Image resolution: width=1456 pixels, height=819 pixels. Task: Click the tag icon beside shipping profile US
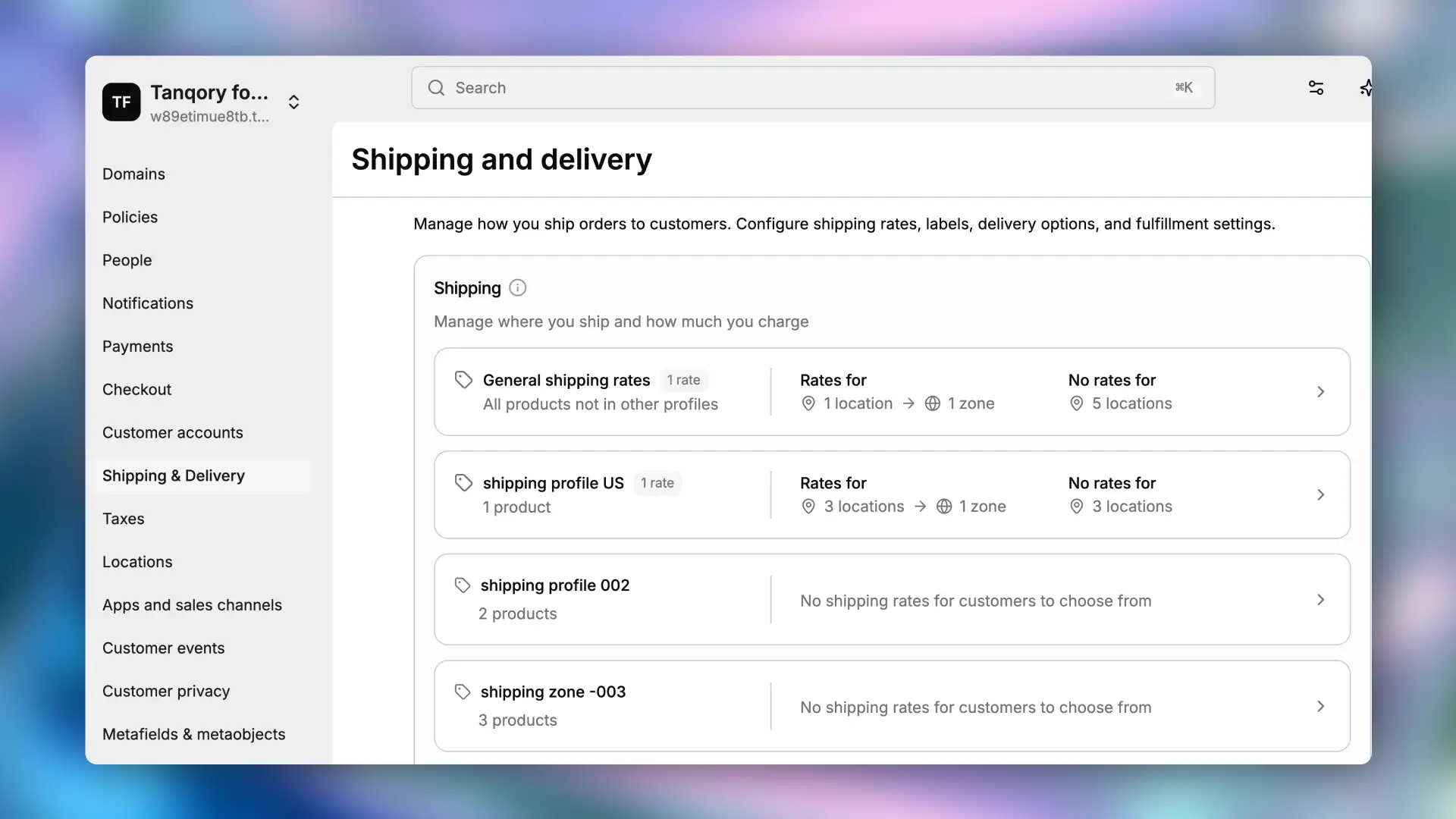(463, 483)
